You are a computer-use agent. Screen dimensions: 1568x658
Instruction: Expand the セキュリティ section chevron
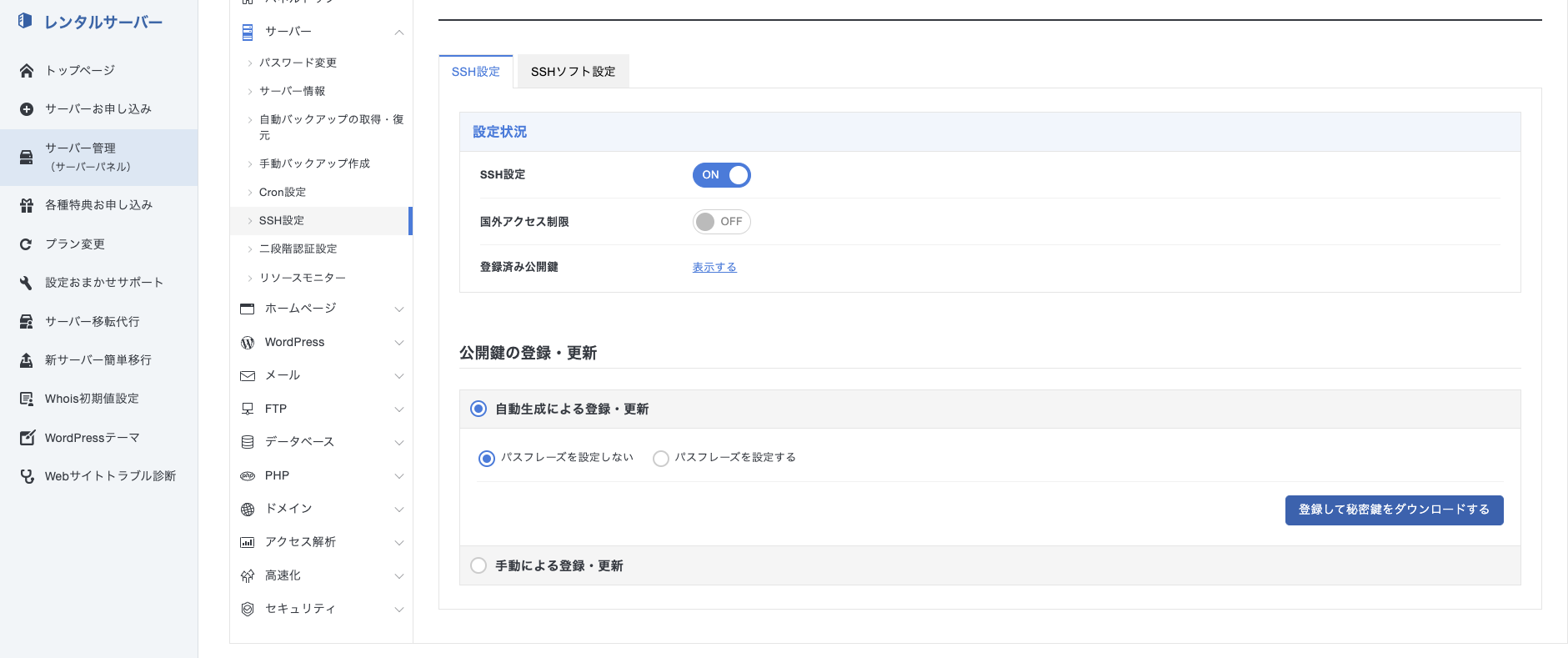(x=399, y=610)
